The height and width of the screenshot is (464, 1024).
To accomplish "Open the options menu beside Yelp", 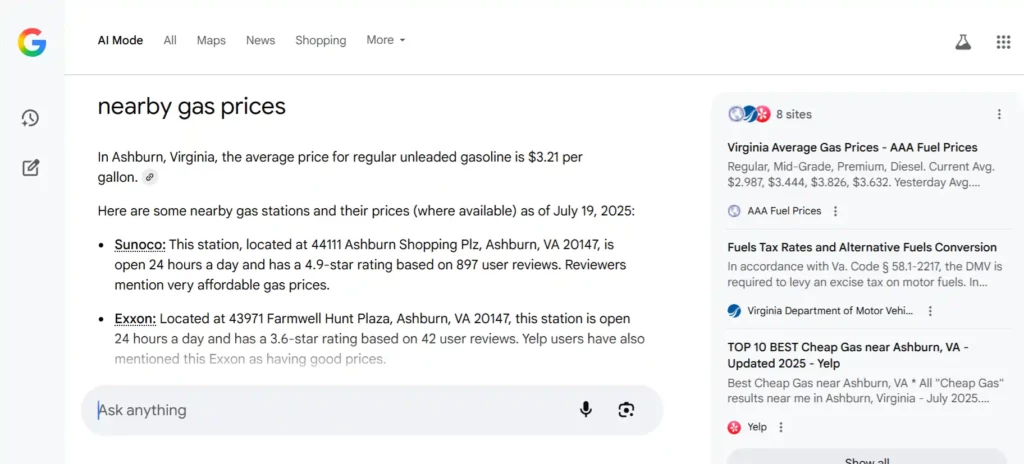I will pyautogui.click(x=781, y=427).
